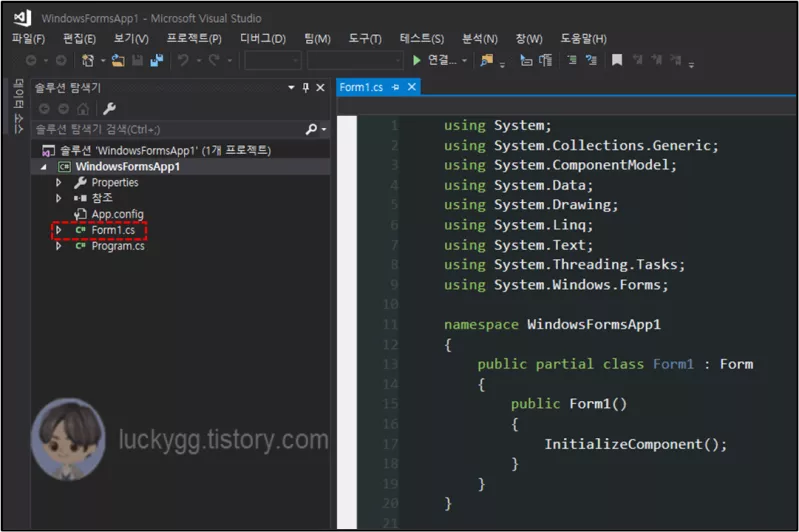The image size is (799, 532).
Task: Open the 도움말(H) menu
Action: 583,39
